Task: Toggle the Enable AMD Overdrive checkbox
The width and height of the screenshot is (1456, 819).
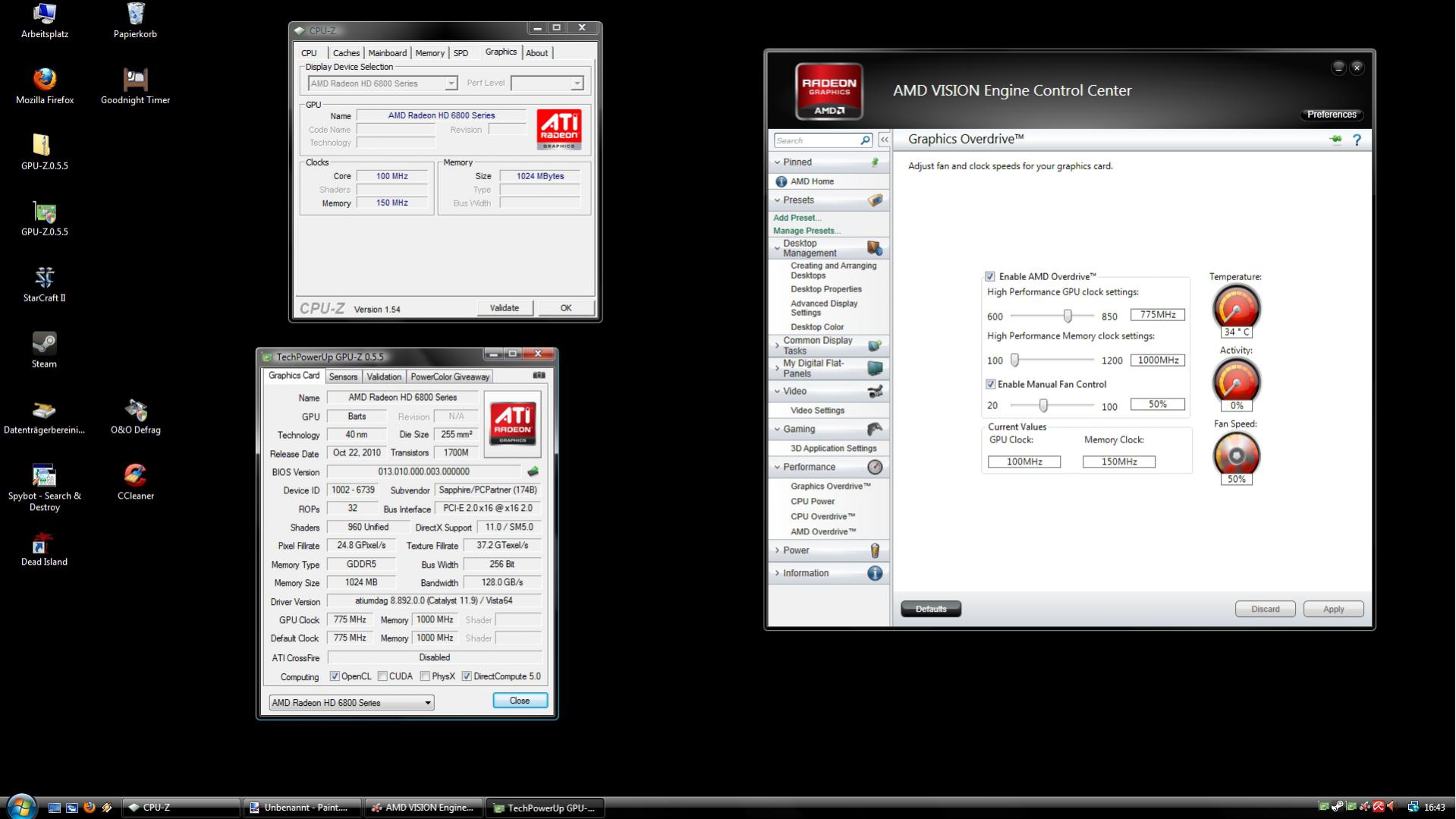Action: (x=990, y=277)
